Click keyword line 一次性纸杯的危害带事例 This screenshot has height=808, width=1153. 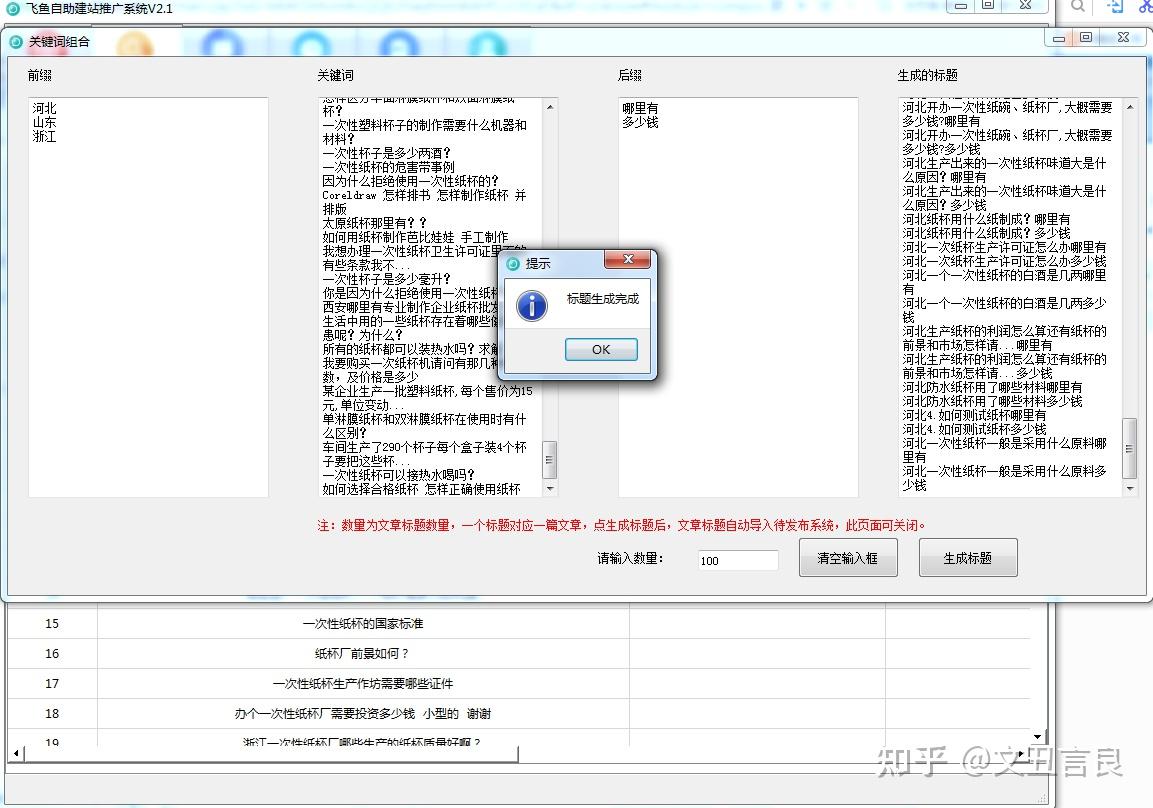coord(388,167)
